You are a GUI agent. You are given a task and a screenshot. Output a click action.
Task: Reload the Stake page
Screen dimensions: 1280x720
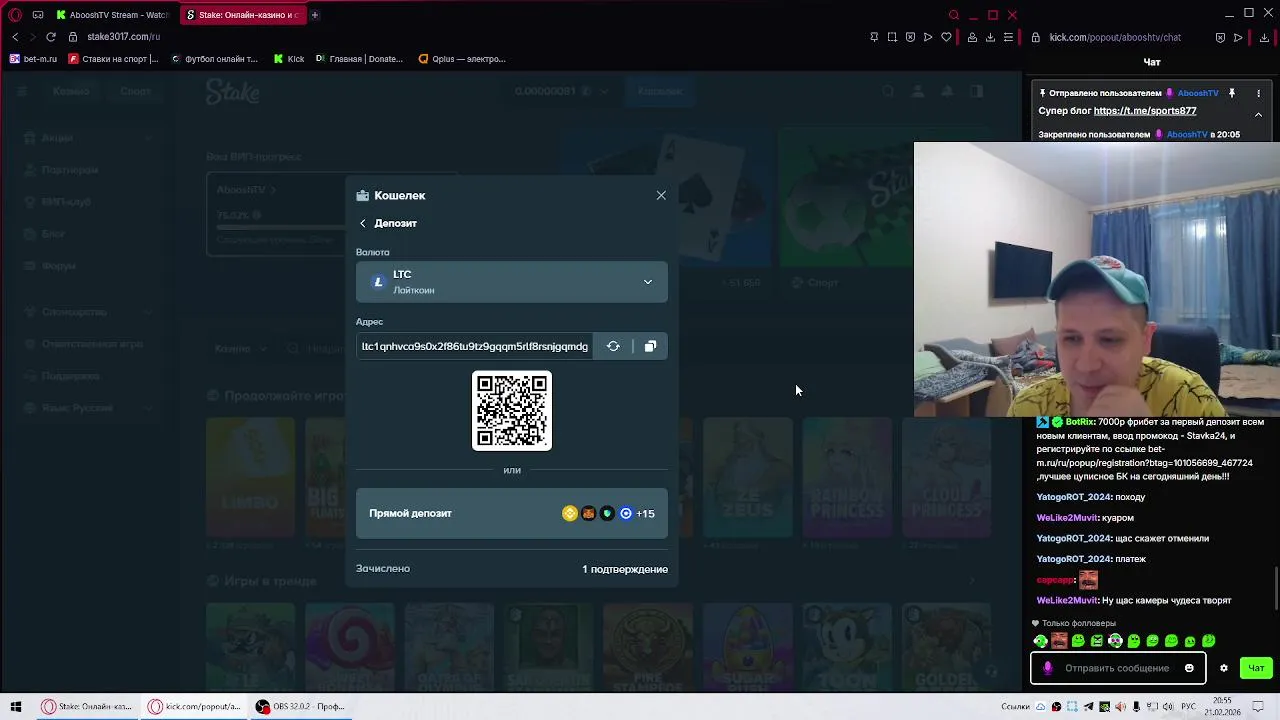pos(51,37)
